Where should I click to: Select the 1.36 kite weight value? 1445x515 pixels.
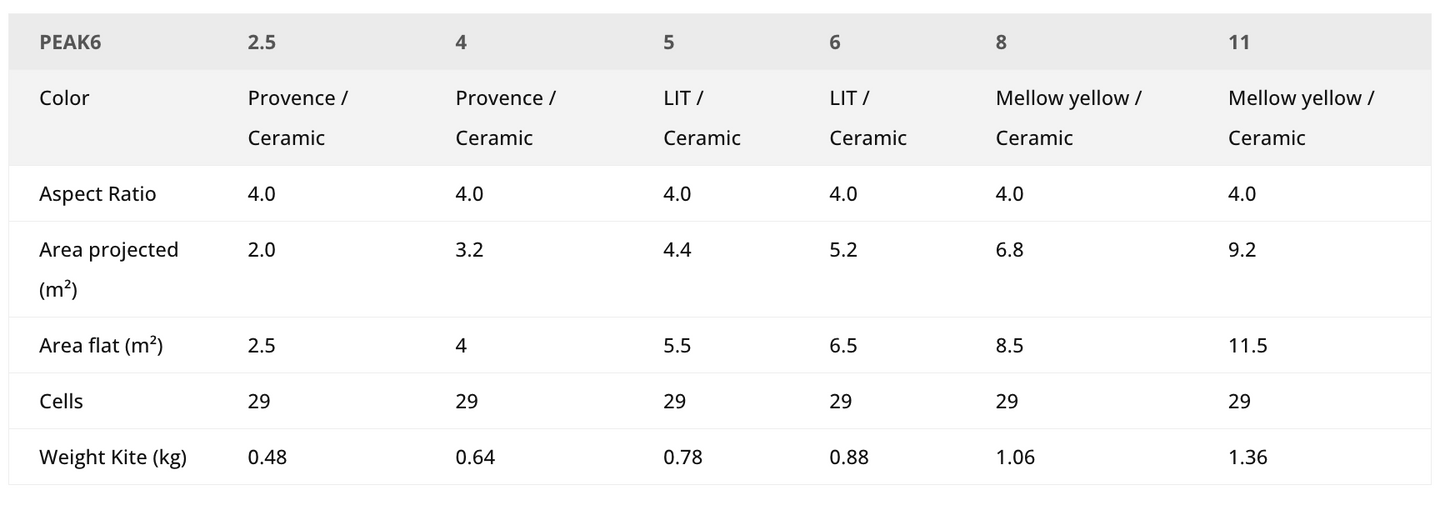(1247, 458)
